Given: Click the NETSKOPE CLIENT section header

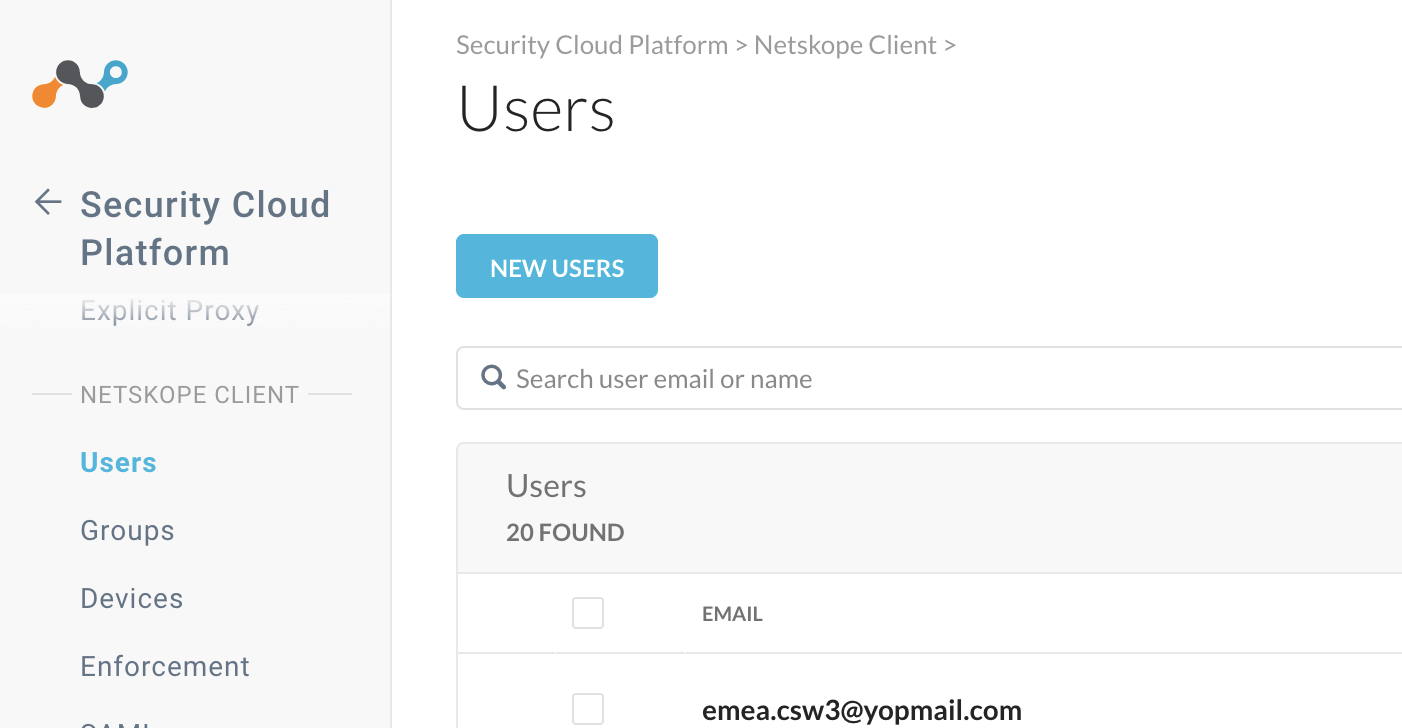Looking at the screenshot, I should click(190, 395).
